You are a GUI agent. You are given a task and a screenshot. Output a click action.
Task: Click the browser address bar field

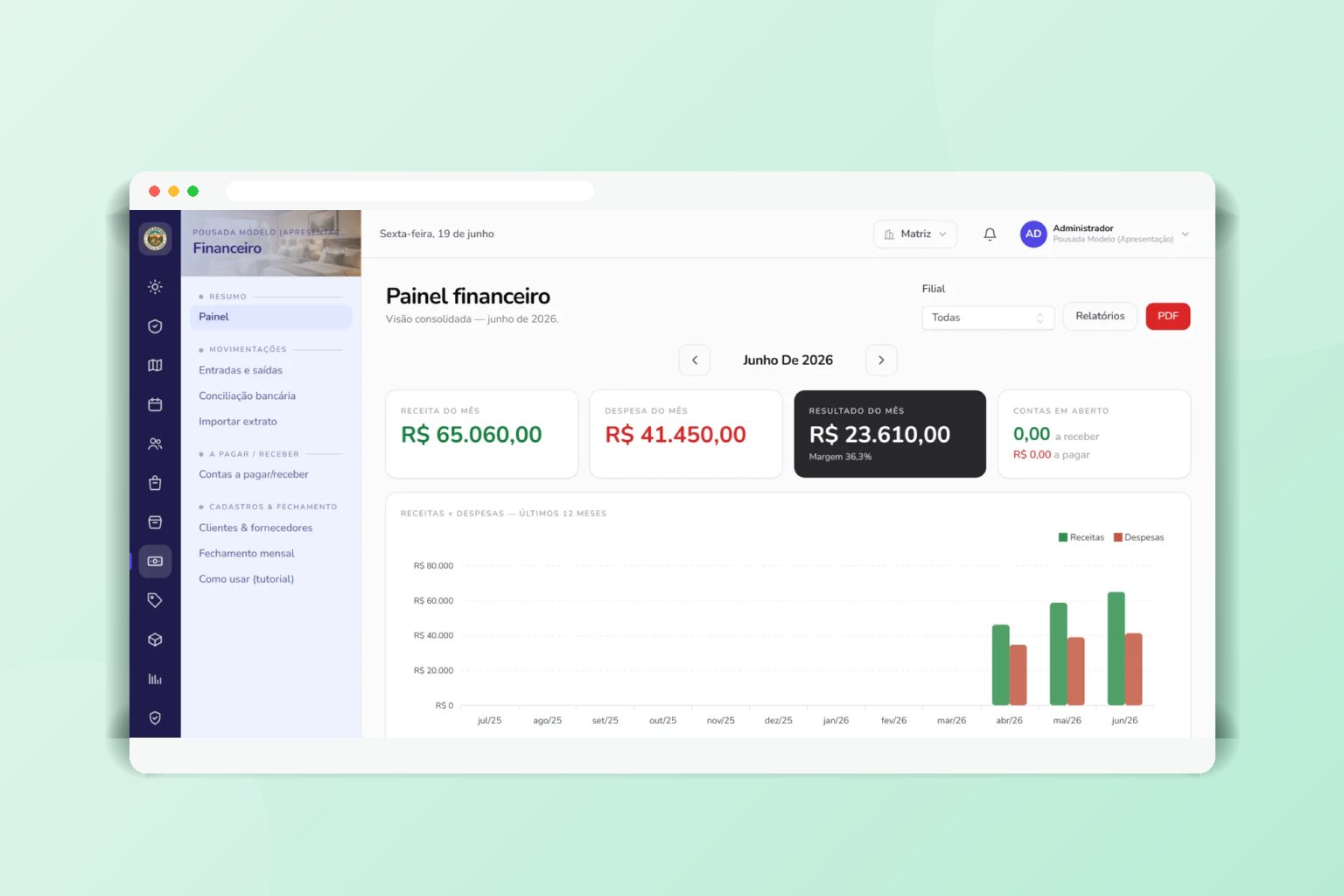[409, 191]
